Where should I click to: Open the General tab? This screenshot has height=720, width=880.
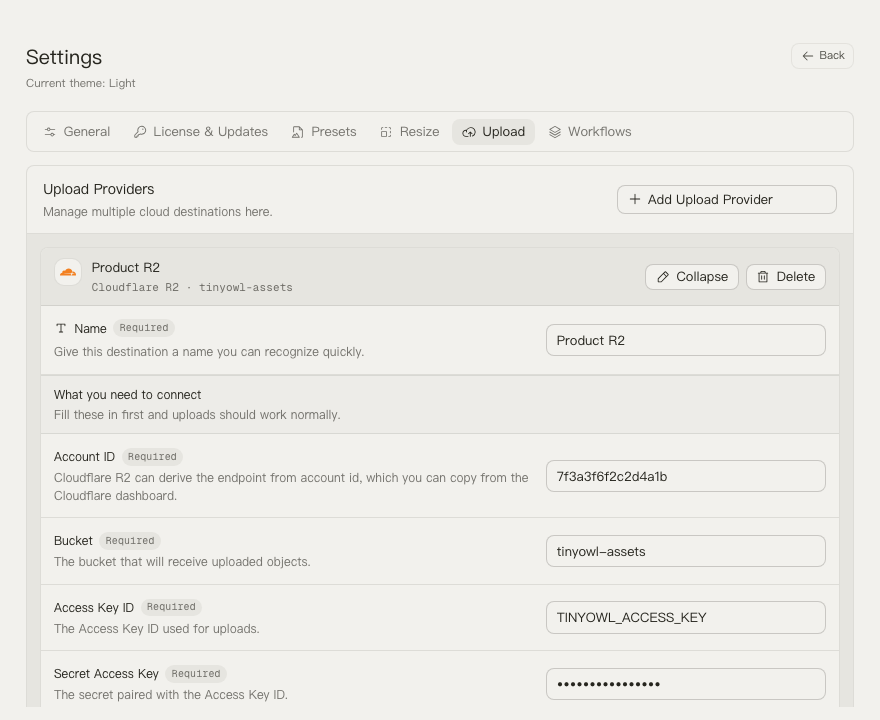(x=77, y=132)
